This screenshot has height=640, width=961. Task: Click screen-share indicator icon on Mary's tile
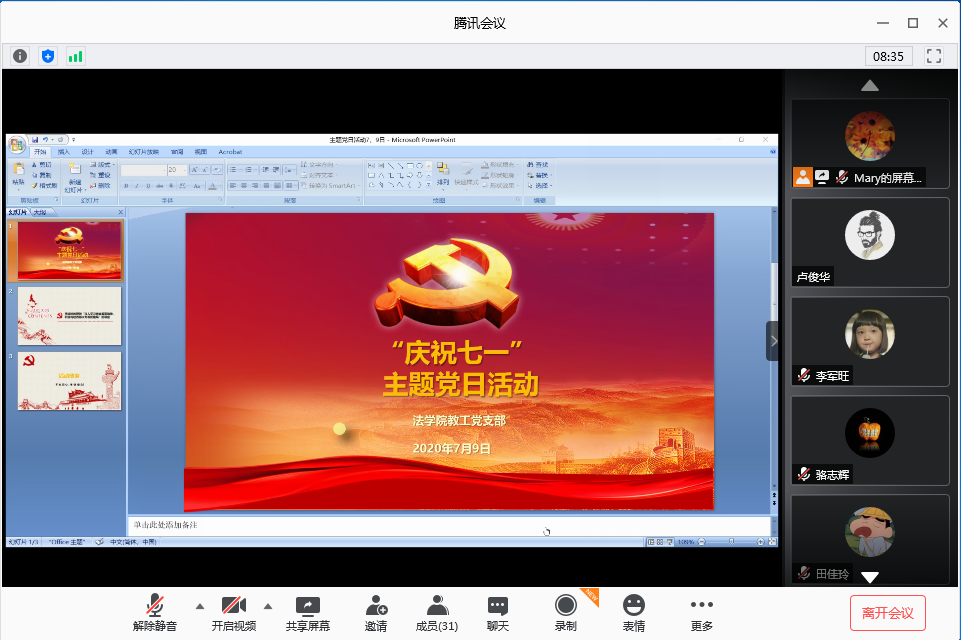pyautogui.click(x=822, y=177)
